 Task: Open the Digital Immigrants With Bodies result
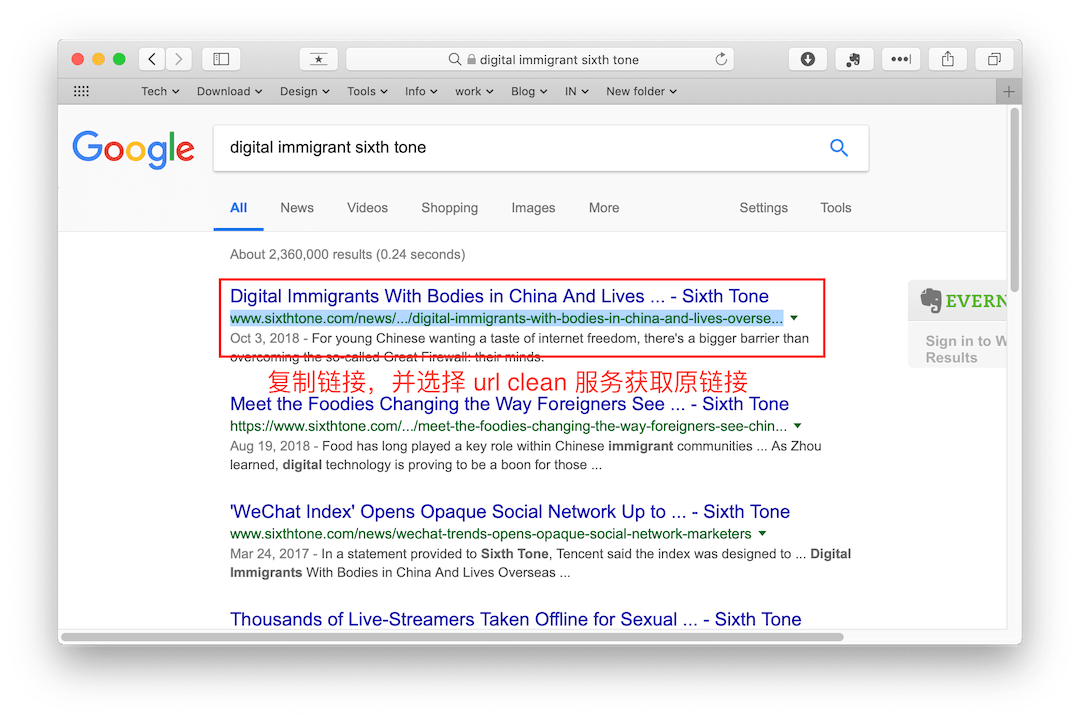pyautogui.click(x=499, y=296)
